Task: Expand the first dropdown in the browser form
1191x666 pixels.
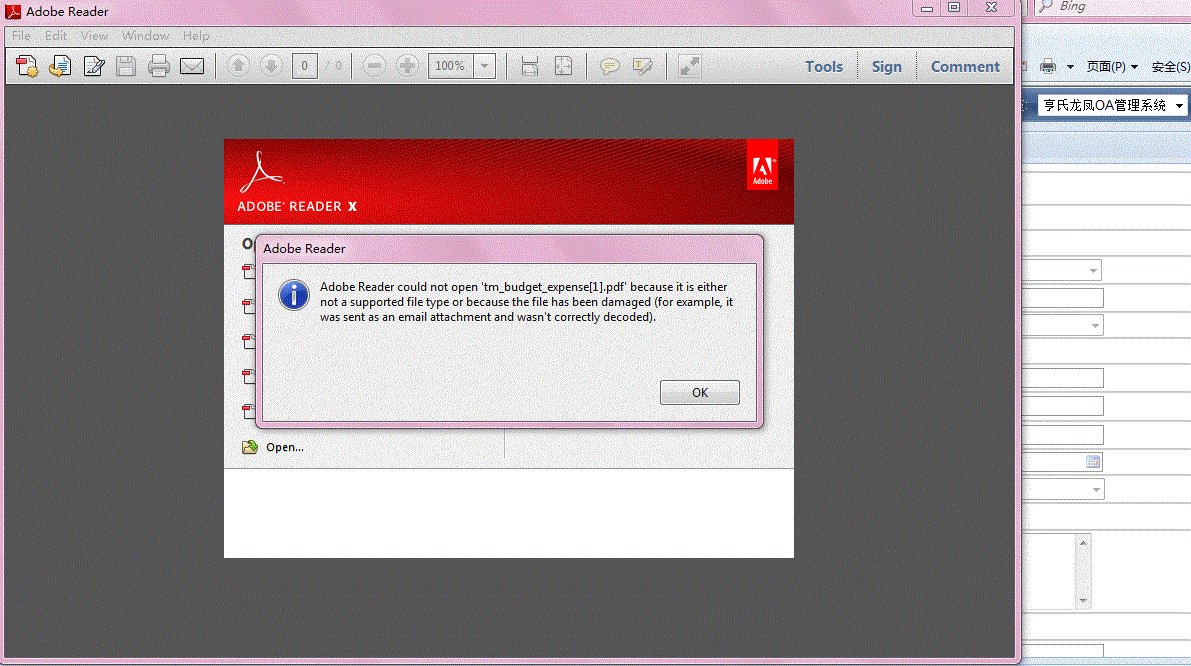Action: (1093, 270)
